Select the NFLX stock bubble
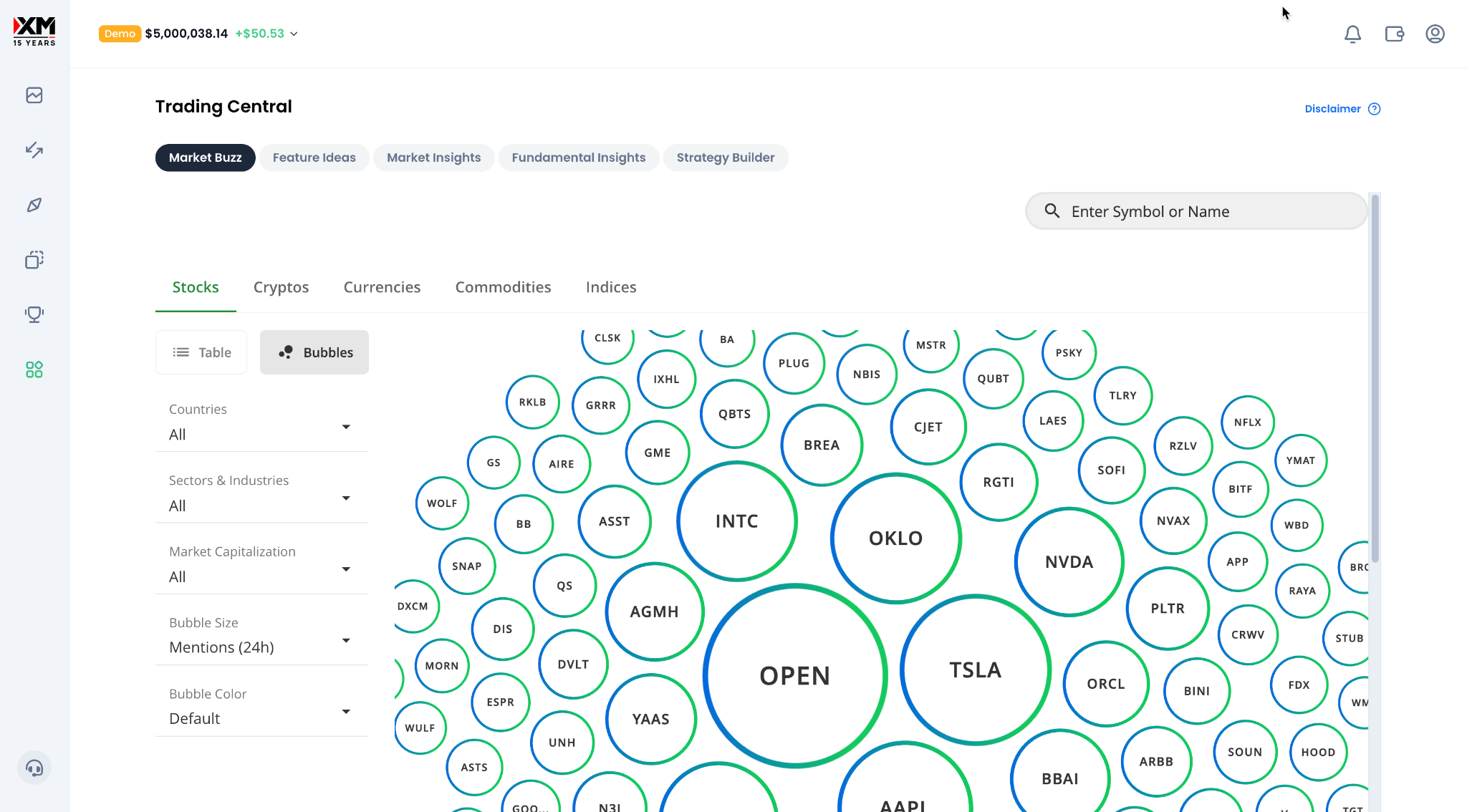The width and height of the screenshot is (1467, 812). [x=1248, y=422]
